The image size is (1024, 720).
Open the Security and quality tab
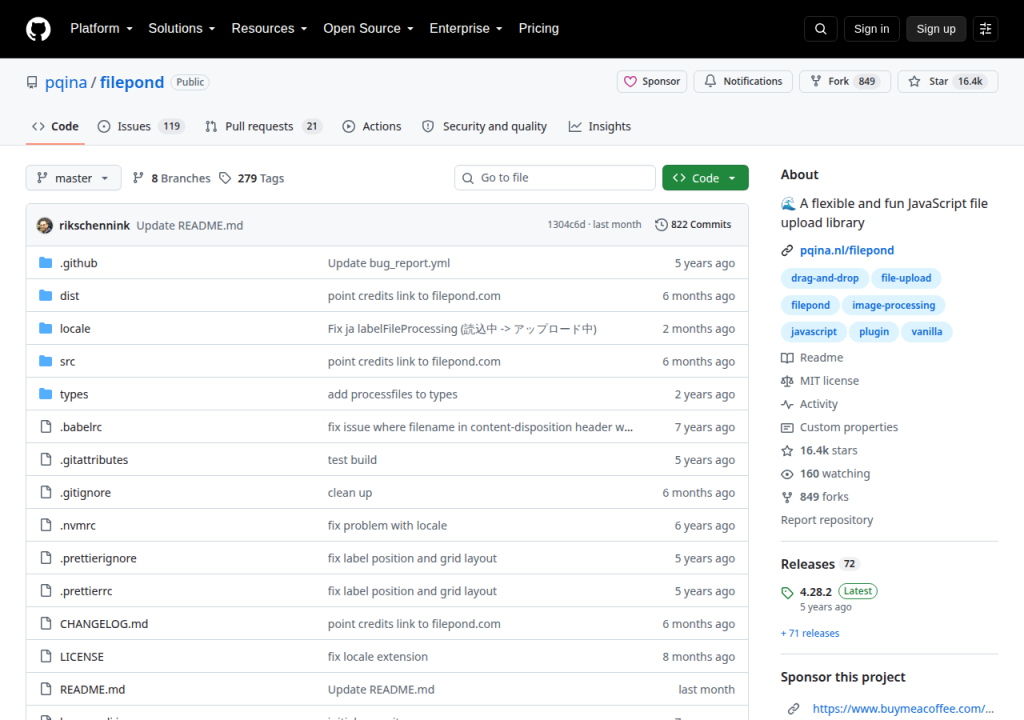point(485,126)
